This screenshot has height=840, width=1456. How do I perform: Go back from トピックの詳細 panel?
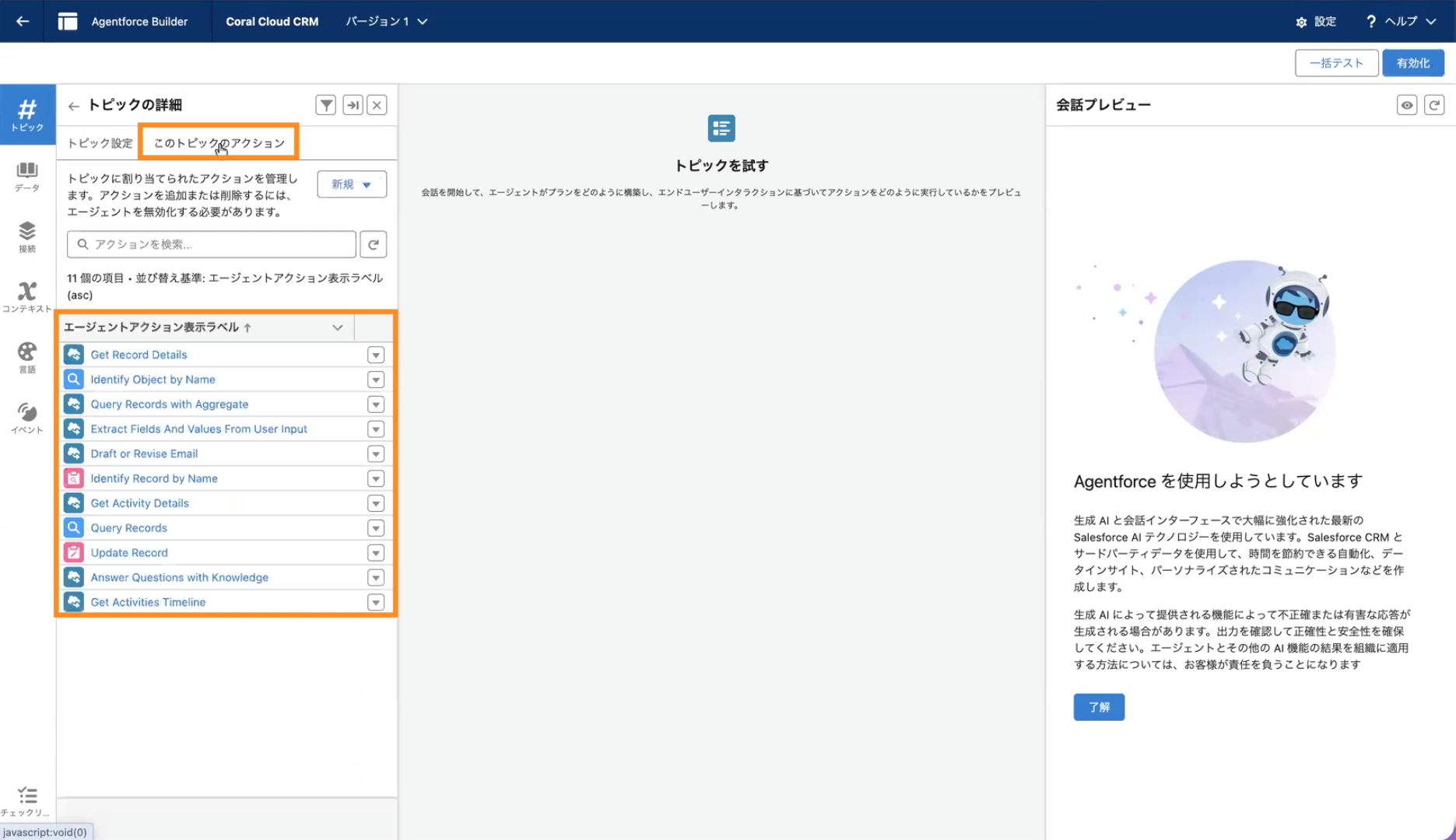(74, 106)
